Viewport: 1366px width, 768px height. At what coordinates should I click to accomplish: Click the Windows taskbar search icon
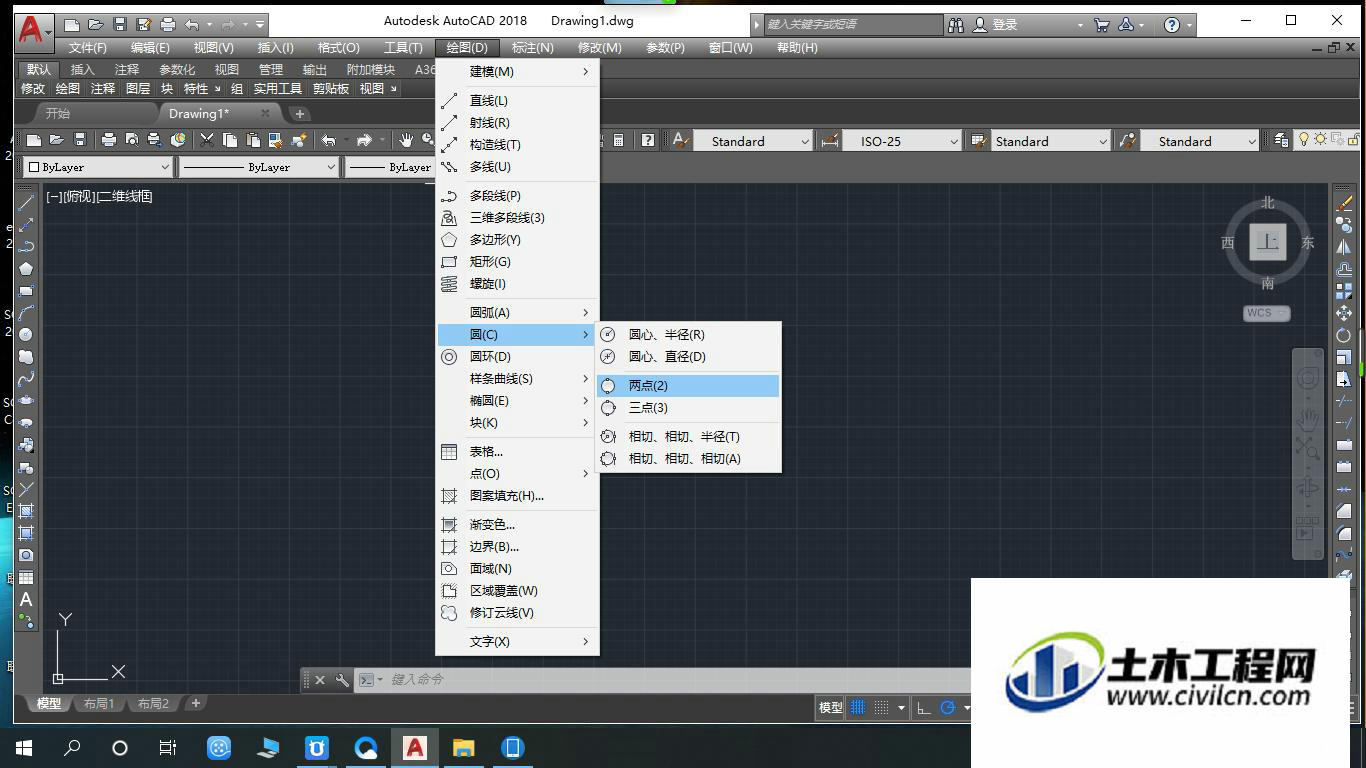(72, 747)
